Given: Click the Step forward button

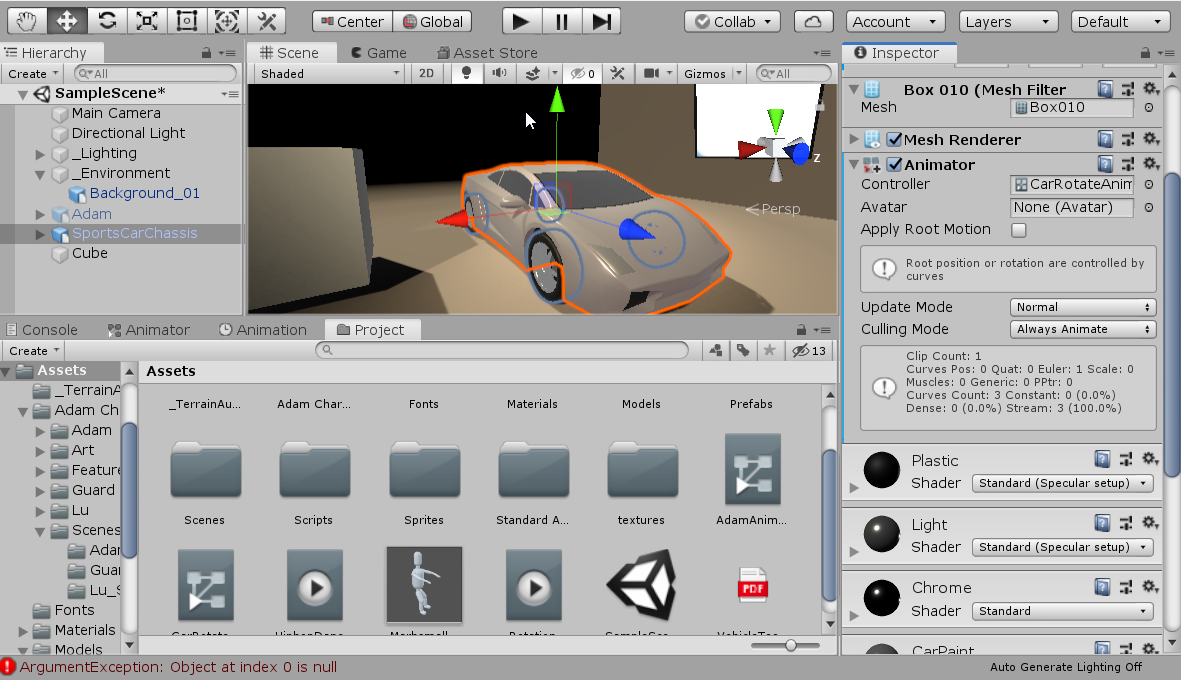Looking at the screenshot, I should 600,21.
